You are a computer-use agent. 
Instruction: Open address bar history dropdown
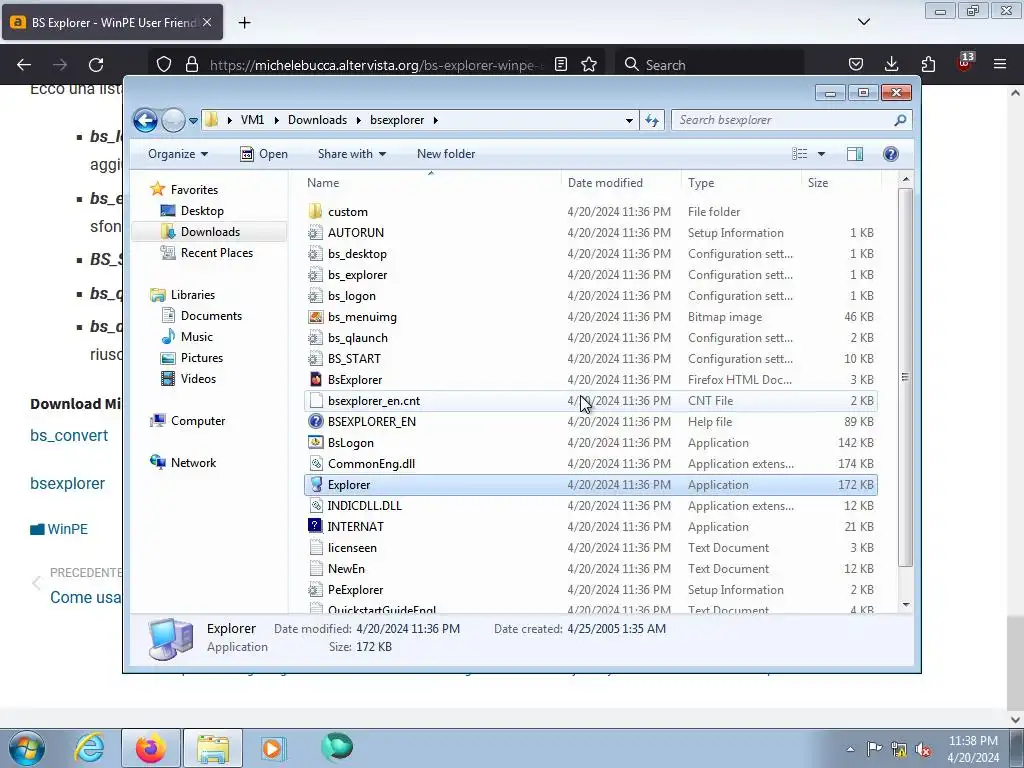(629, 120)
